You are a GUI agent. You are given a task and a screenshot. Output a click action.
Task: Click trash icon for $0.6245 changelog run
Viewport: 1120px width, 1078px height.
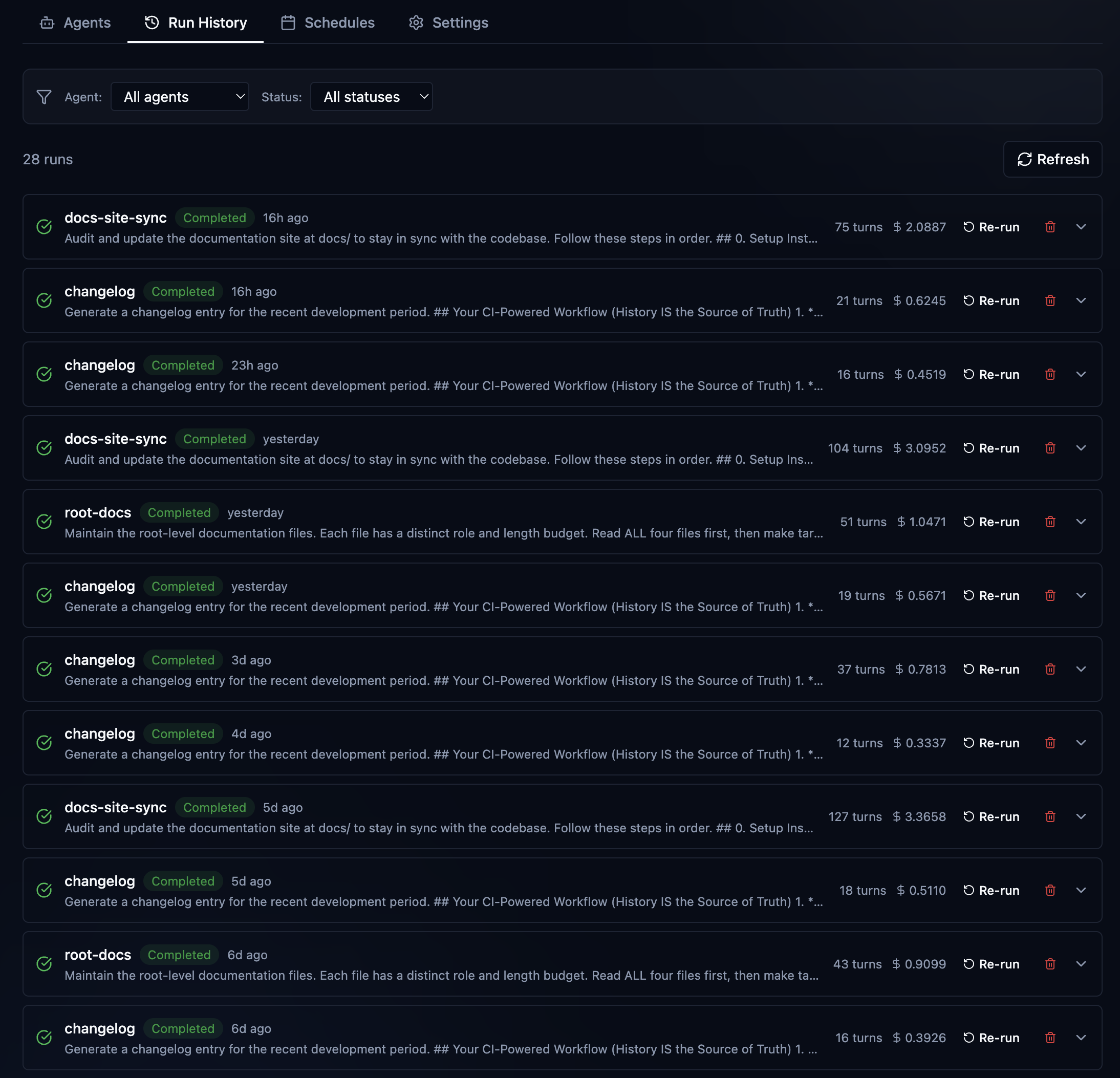[1050, 300]
